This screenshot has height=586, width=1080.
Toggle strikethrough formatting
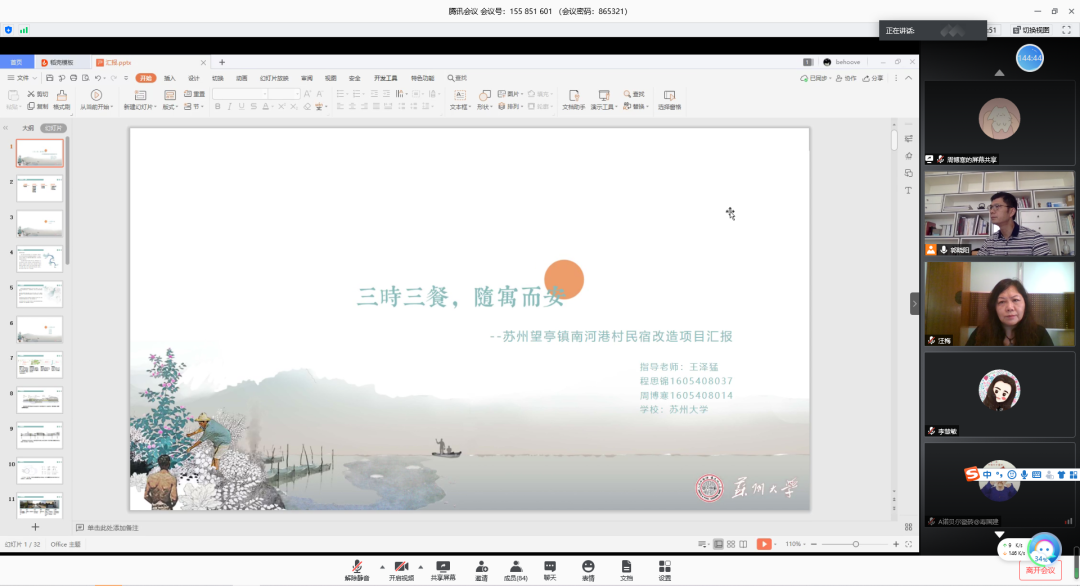pyautogui.click(x=253, y=107)
